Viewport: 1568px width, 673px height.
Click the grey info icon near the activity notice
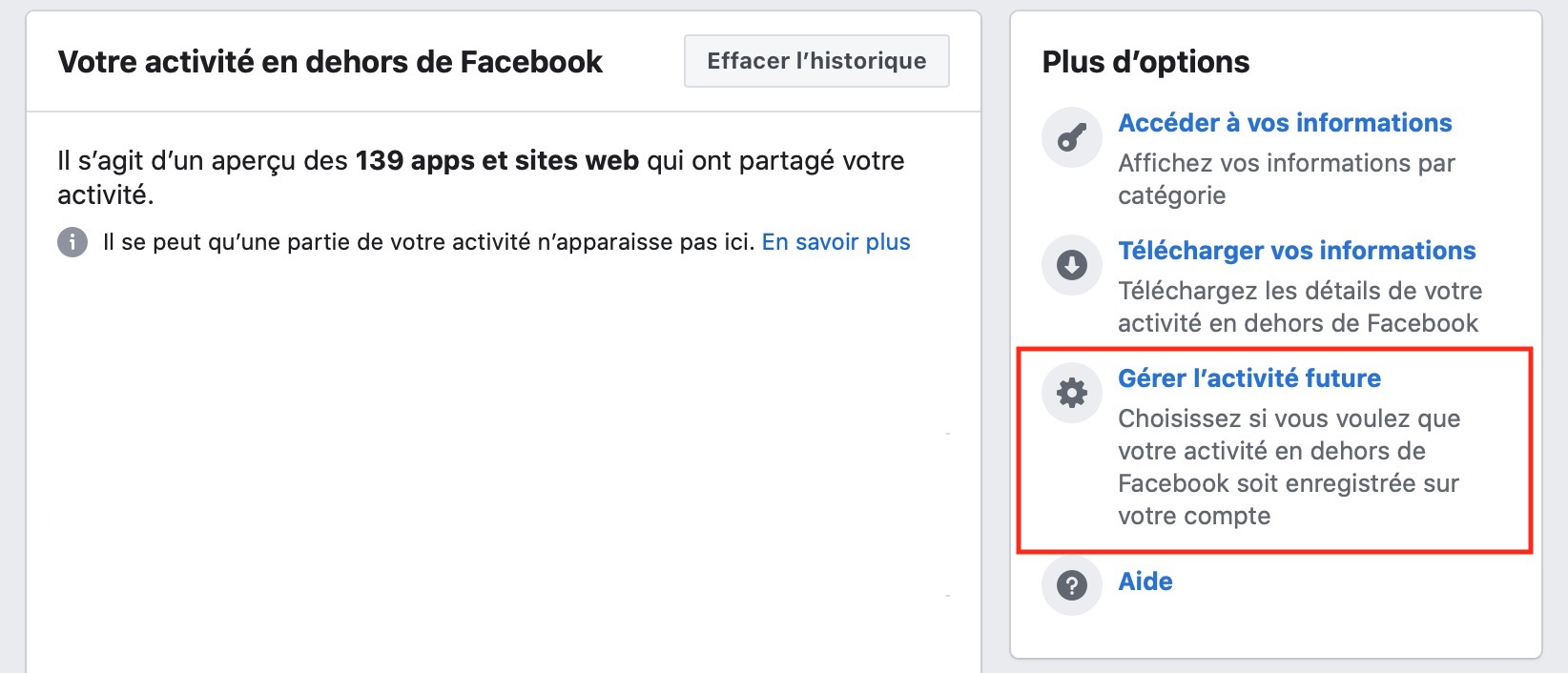point(72,242)
